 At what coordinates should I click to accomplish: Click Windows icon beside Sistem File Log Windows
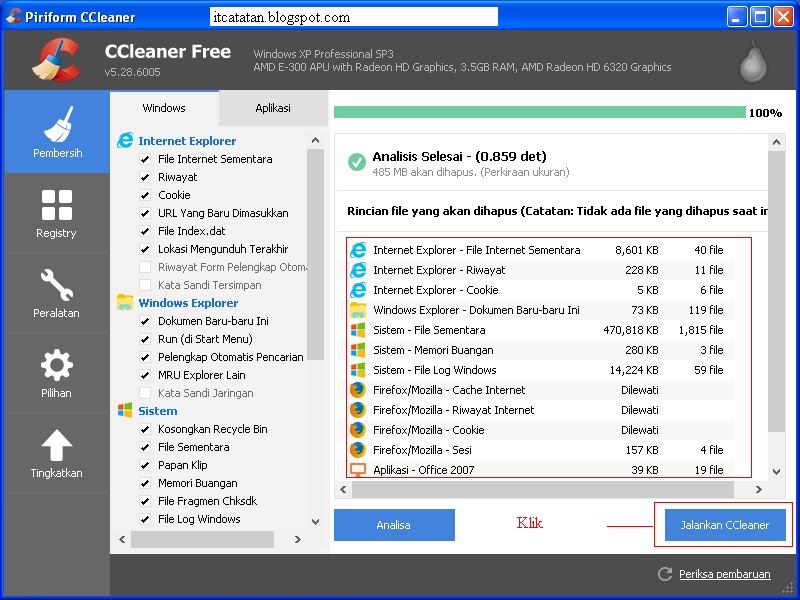[358, 369]
